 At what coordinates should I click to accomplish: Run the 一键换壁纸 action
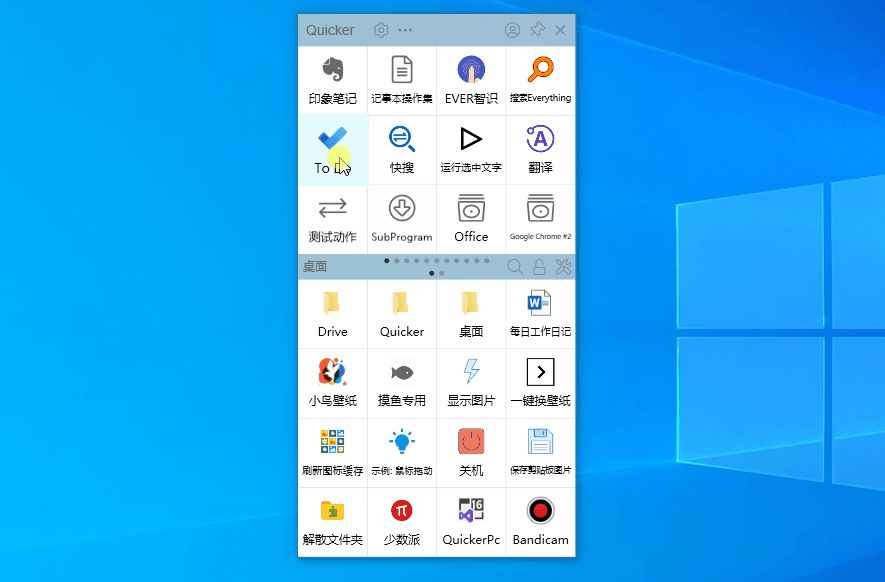click(541, 384)
